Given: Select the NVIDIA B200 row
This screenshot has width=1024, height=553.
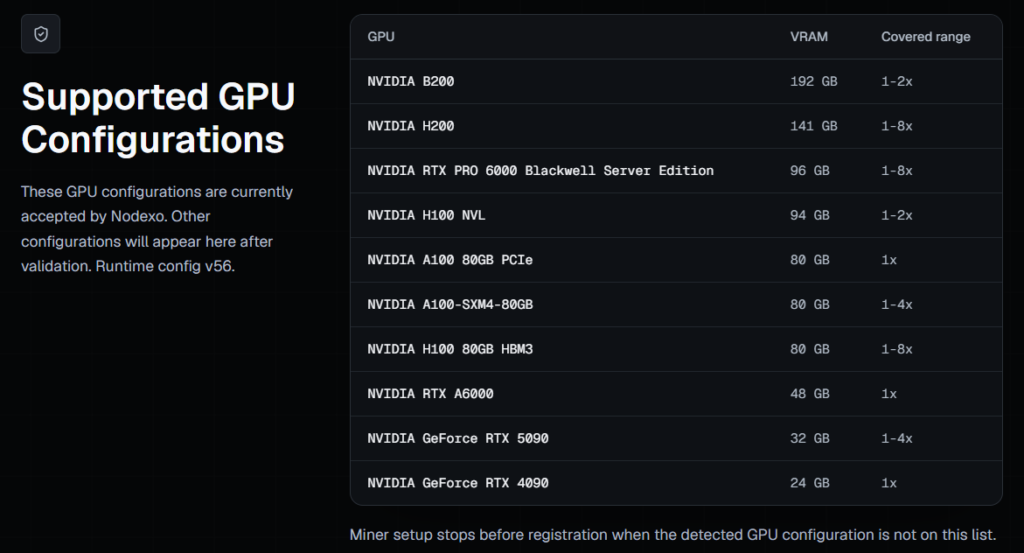Looking at the screenshot, I should (676, 82).
